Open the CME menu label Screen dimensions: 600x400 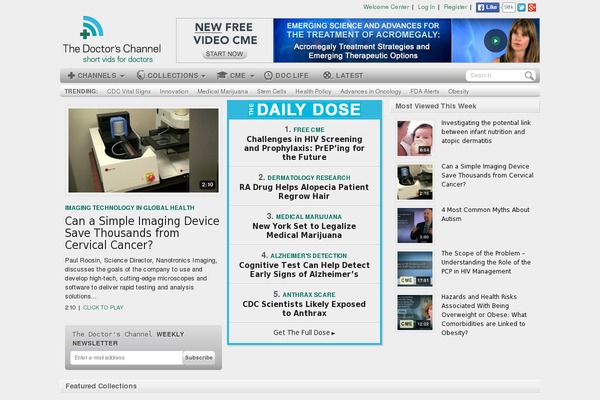point(238,75)
